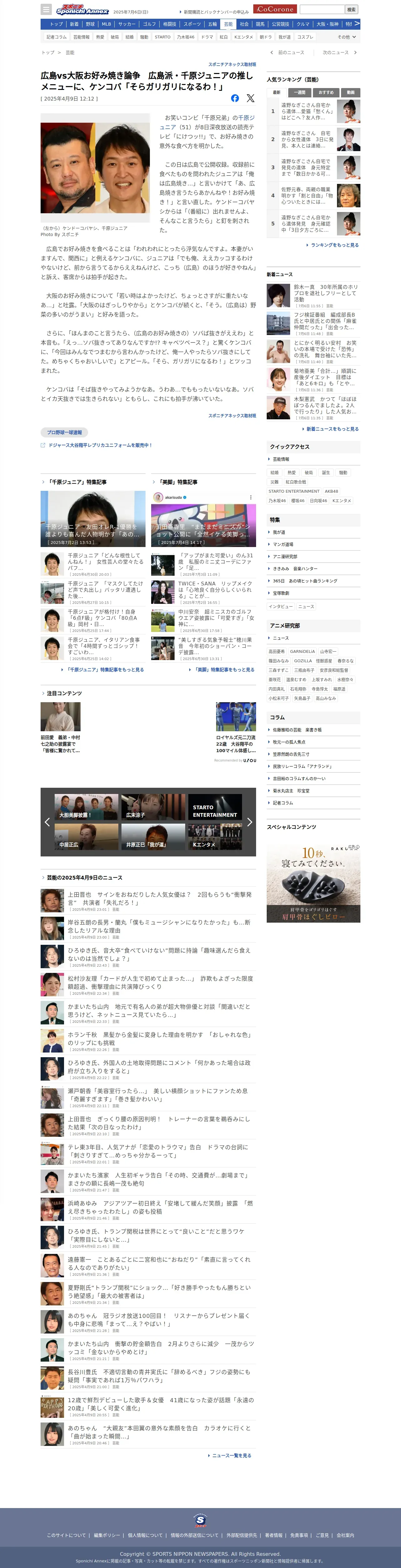
Task: Share article via Facebook icon
Action: [x=235, y=98]
